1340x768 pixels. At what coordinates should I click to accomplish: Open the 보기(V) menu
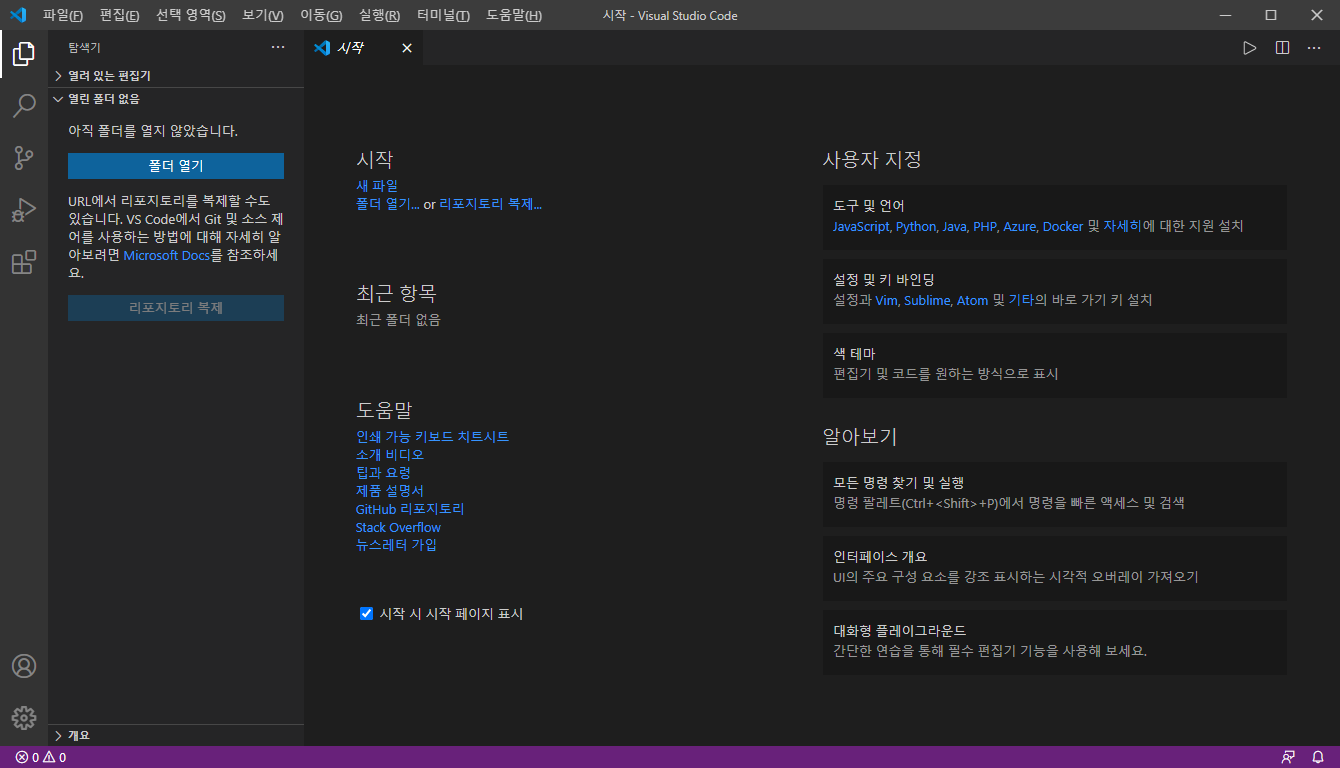(263, 15)
